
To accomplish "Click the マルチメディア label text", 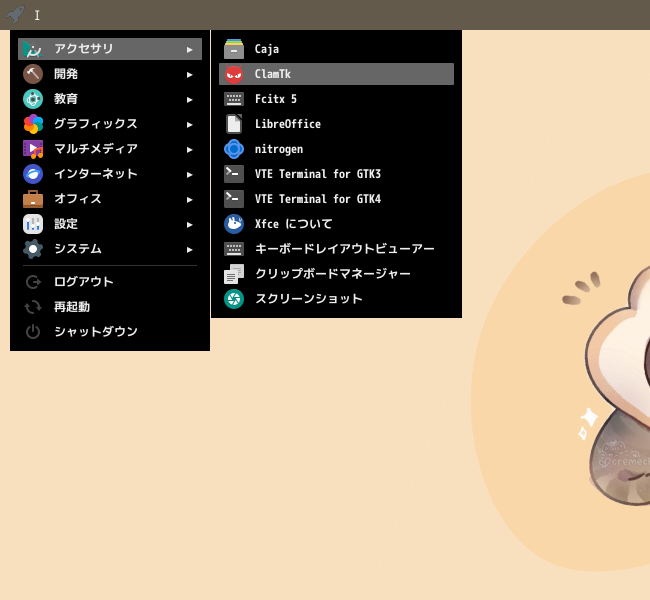I will (x=96, y=149).
